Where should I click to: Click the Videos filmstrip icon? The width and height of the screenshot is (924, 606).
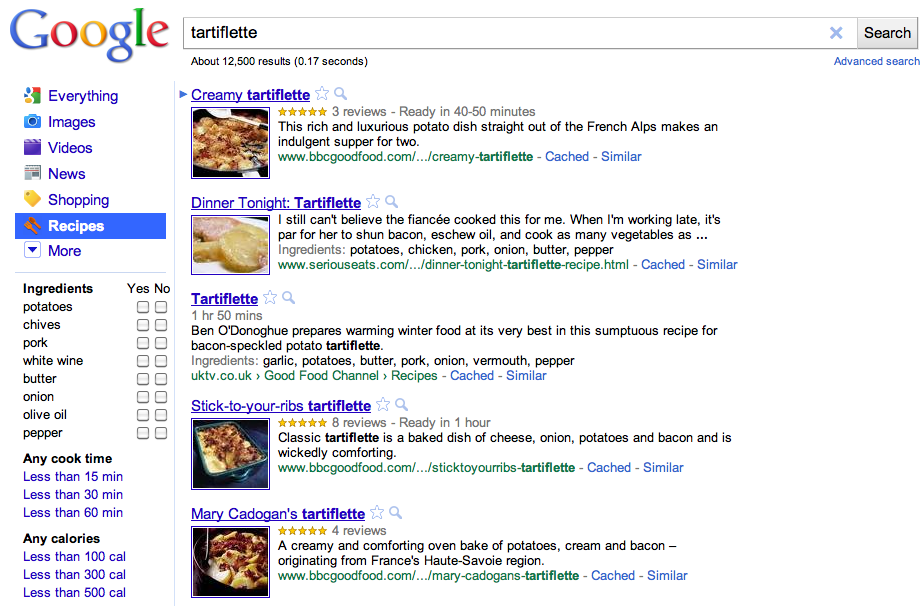coord(32,147)
